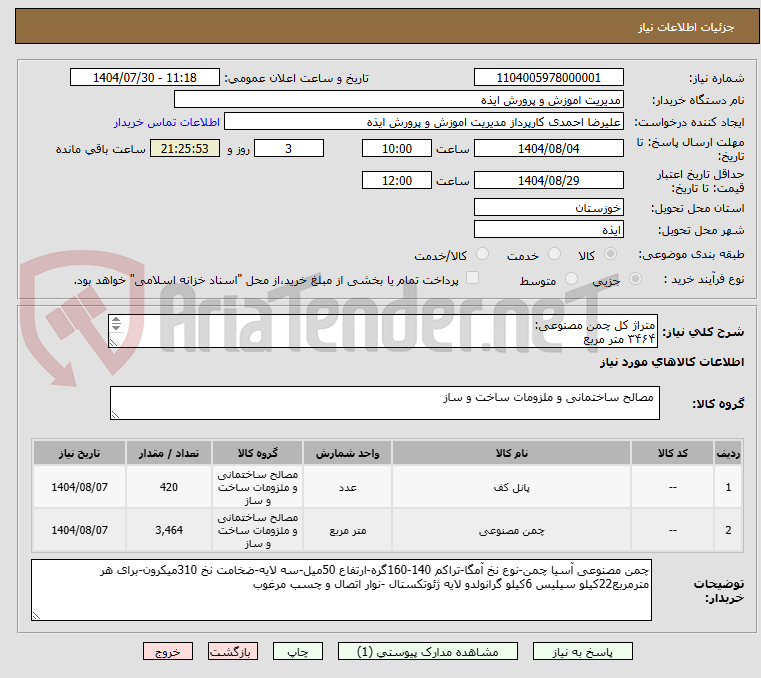The height and width of the screenshot is (678, 761).
Task: Click the توضیحات خریدار text area
Action: pos(341,589)
